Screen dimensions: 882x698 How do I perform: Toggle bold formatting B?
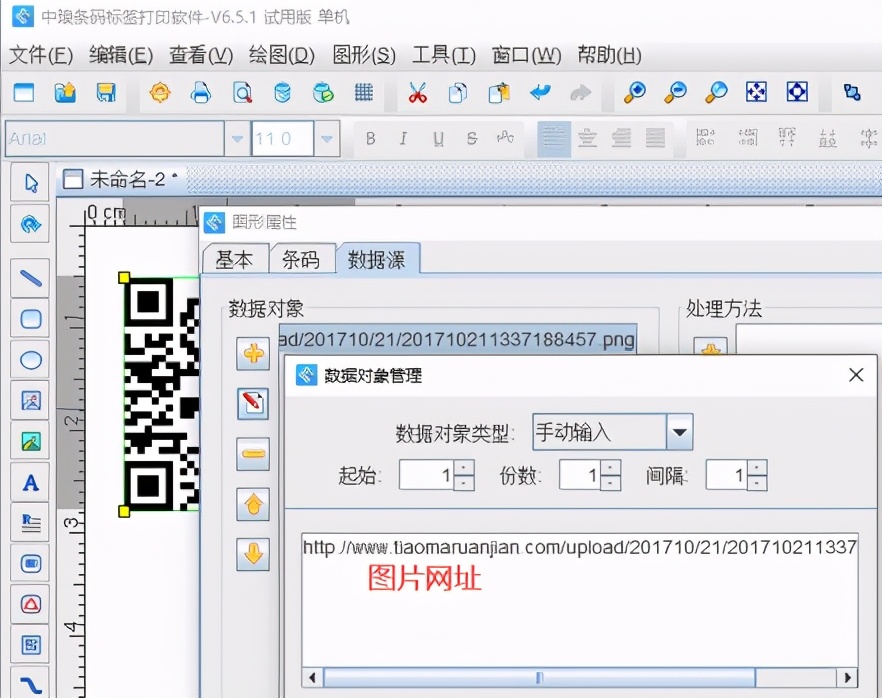(x=371, y=138)
